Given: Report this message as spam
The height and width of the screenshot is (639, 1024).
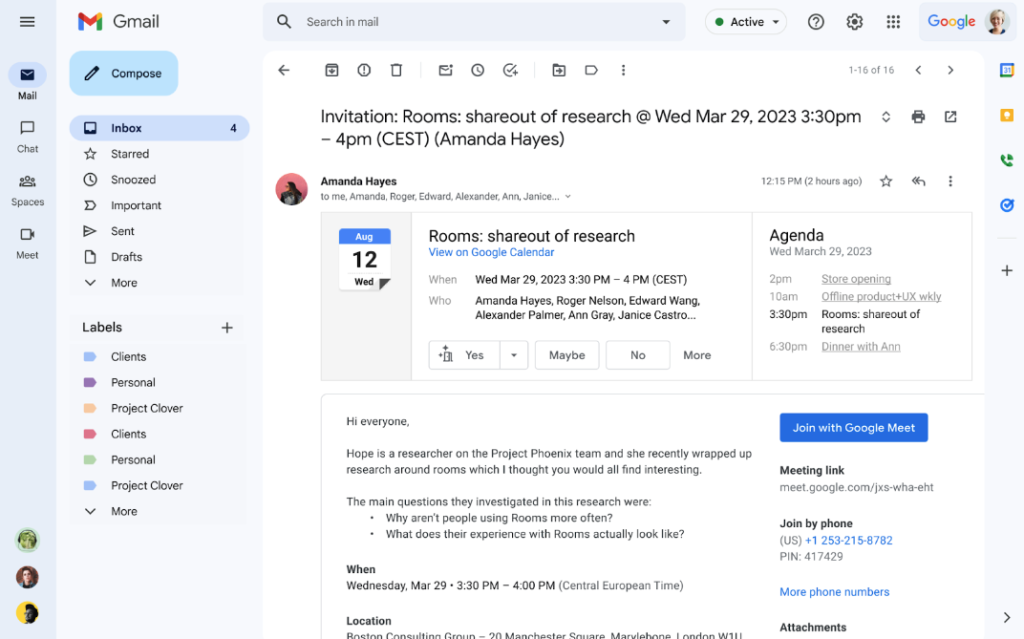Looking at the screenshot, I should (363, 70).
